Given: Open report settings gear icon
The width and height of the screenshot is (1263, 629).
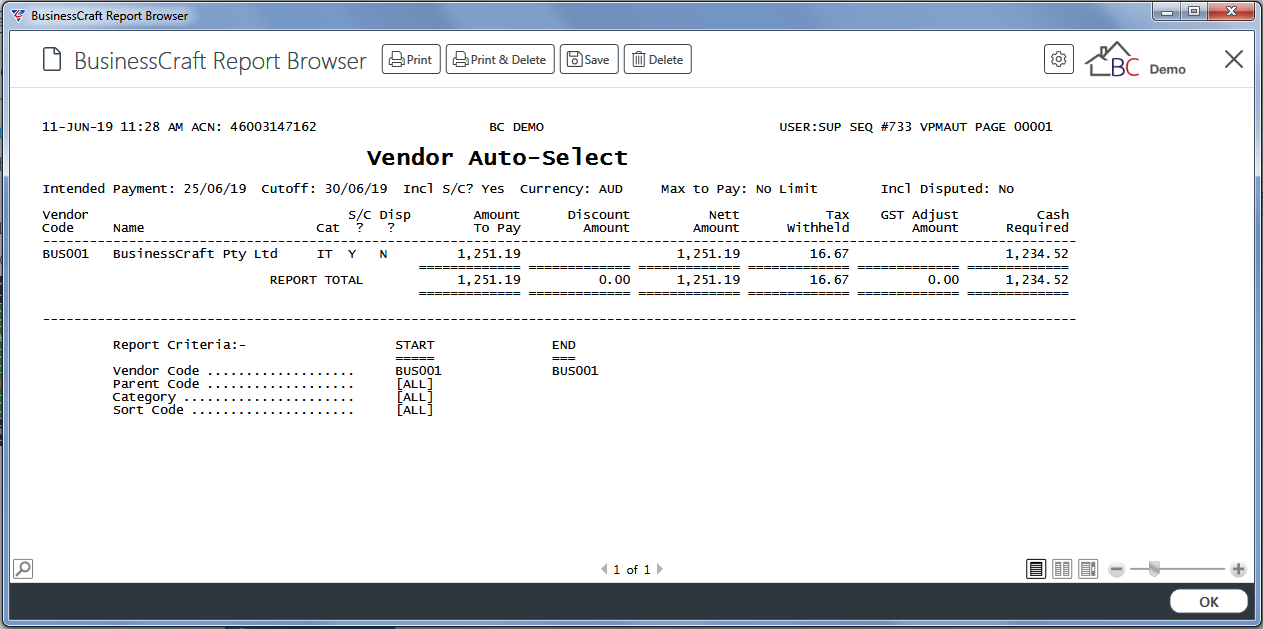Looking at the screenshot, I should 1059,59.
